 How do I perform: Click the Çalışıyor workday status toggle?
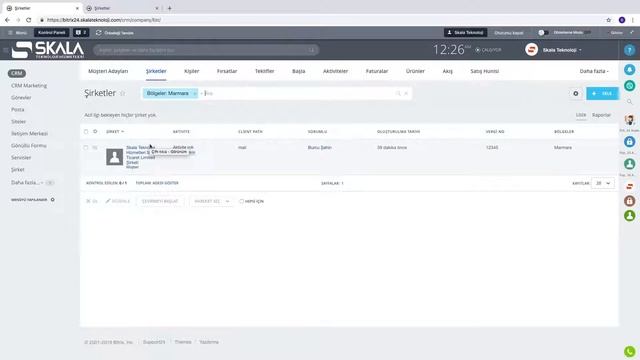tap(488, 50)
